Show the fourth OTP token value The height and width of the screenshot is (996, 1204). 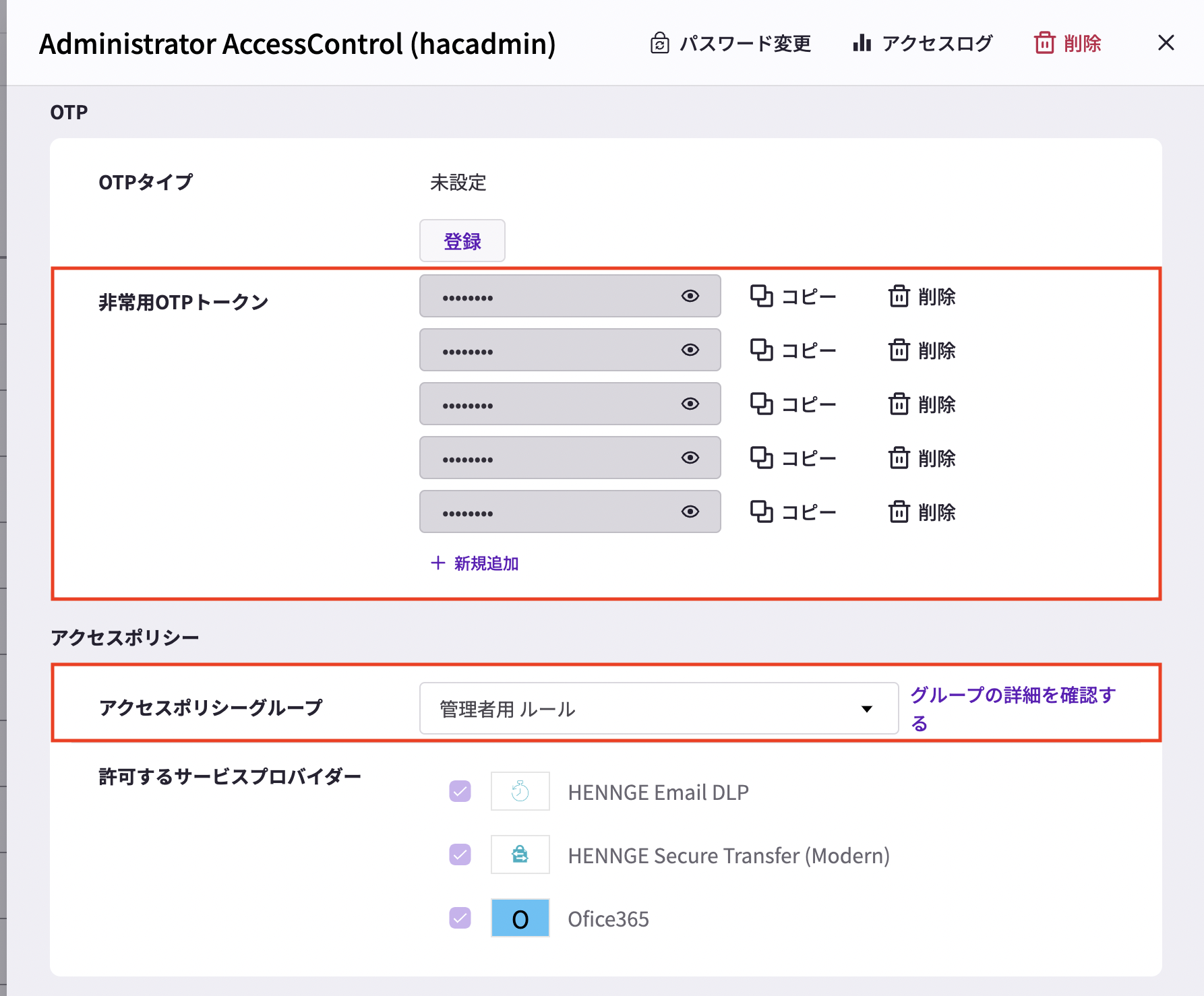pyautogui.click(x=690, y=458)
